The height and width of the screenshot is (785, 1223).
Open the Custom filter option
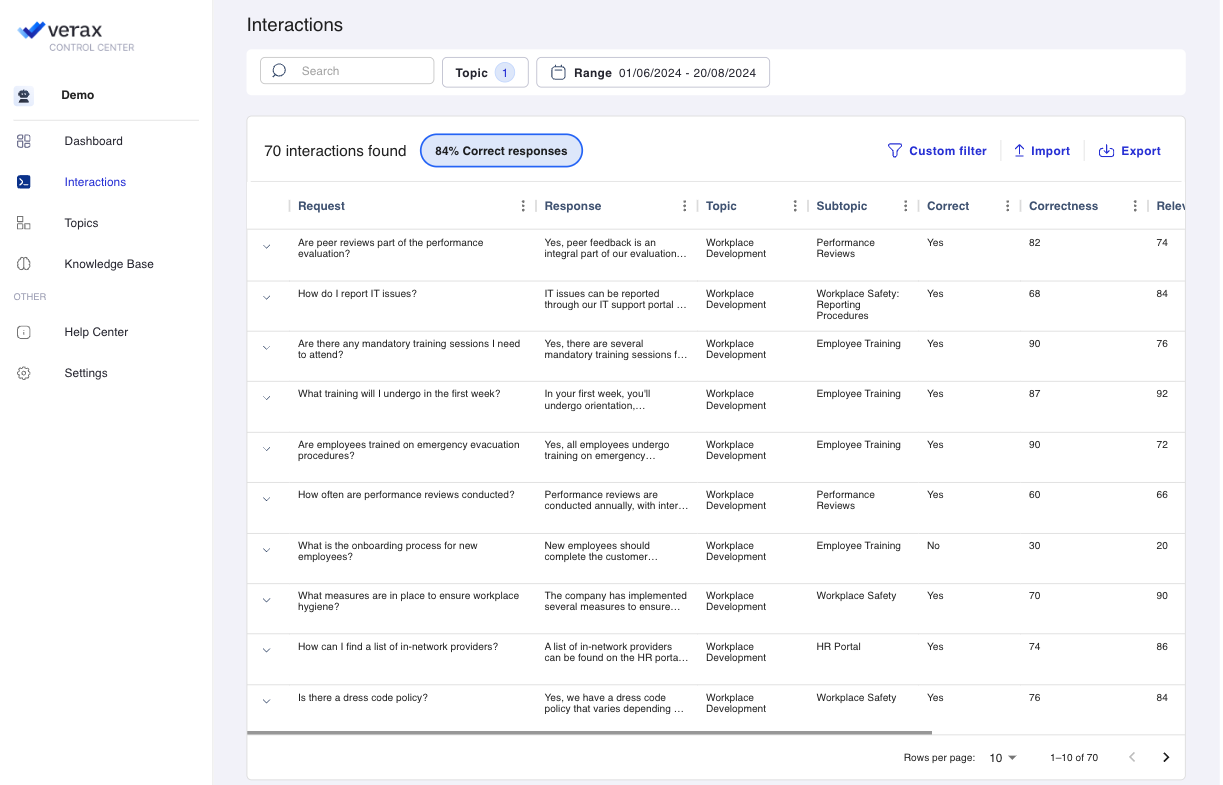click(x=937, y=151)
